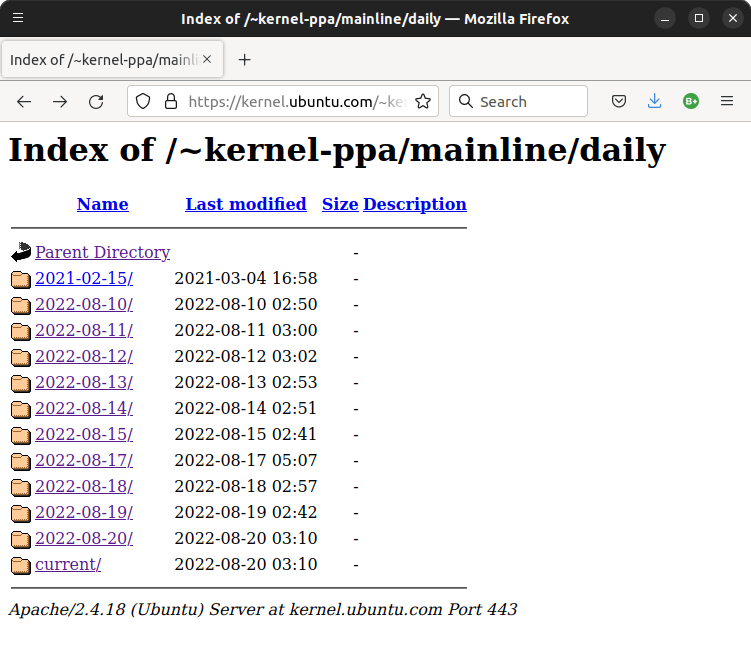Viewport: 751px width, 664px height.
Task: Open the 2022-08-14/ folder link
Action: (x=84, y=408)
